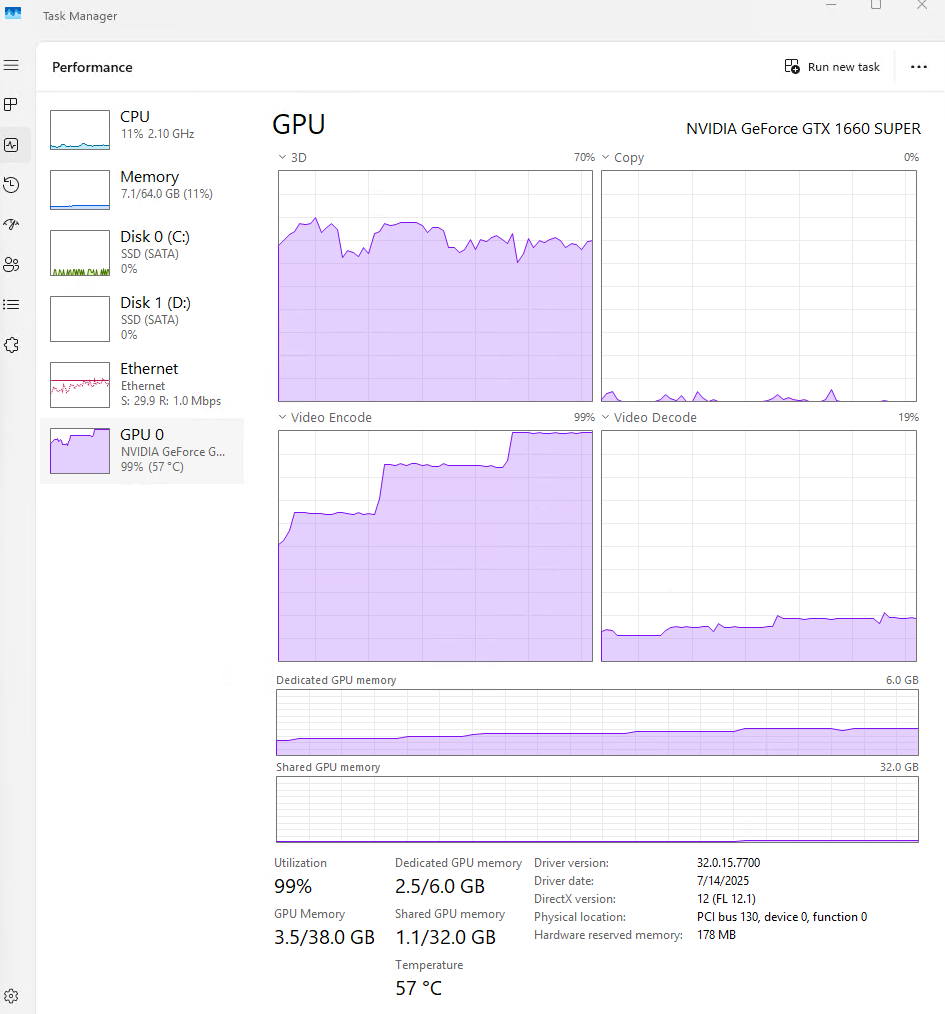Click the 178 MB reserved memory value

coord(716,934)
